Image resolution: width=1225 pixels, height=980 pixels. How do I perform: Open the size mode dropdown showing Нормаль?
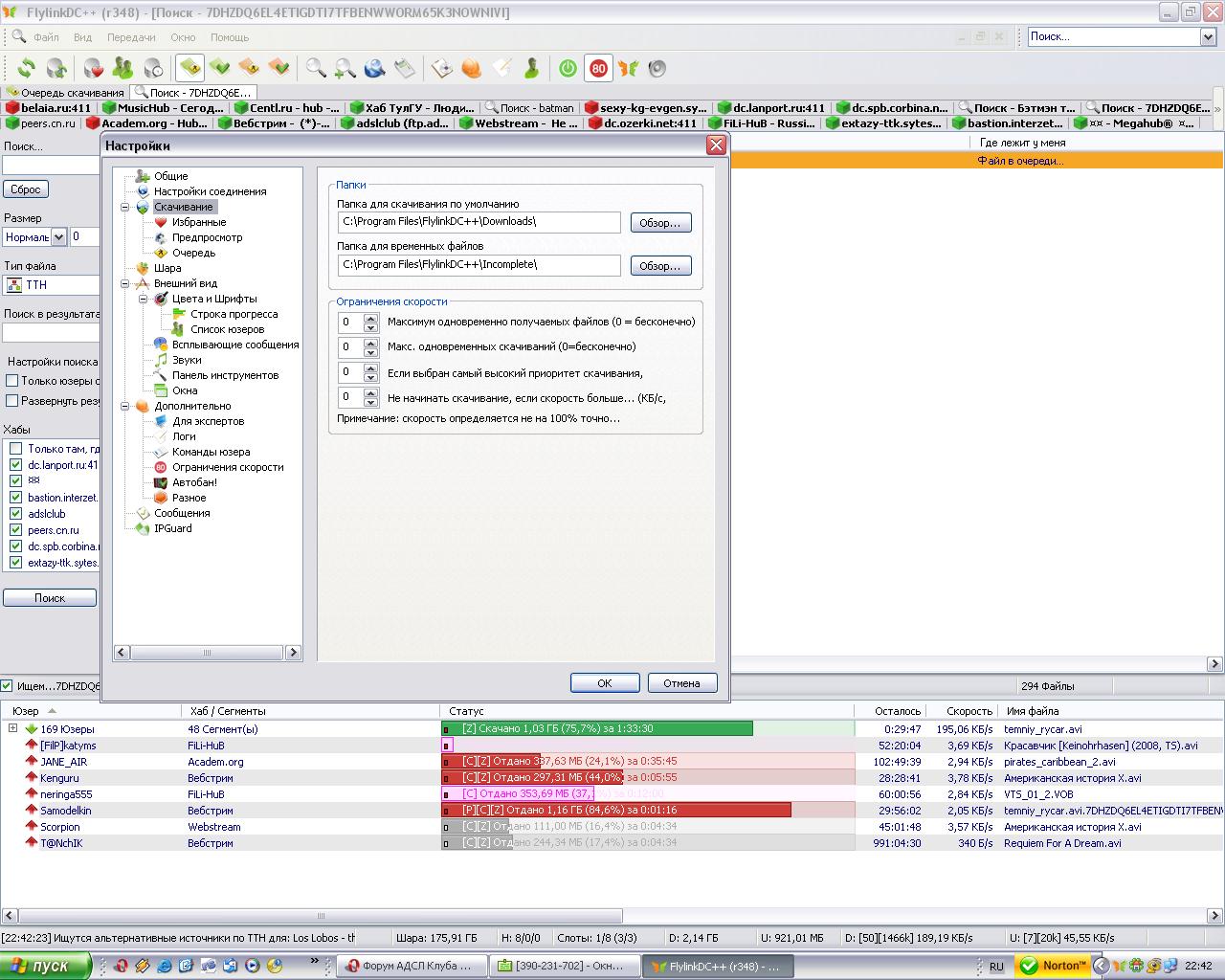[x=58, y=236]
